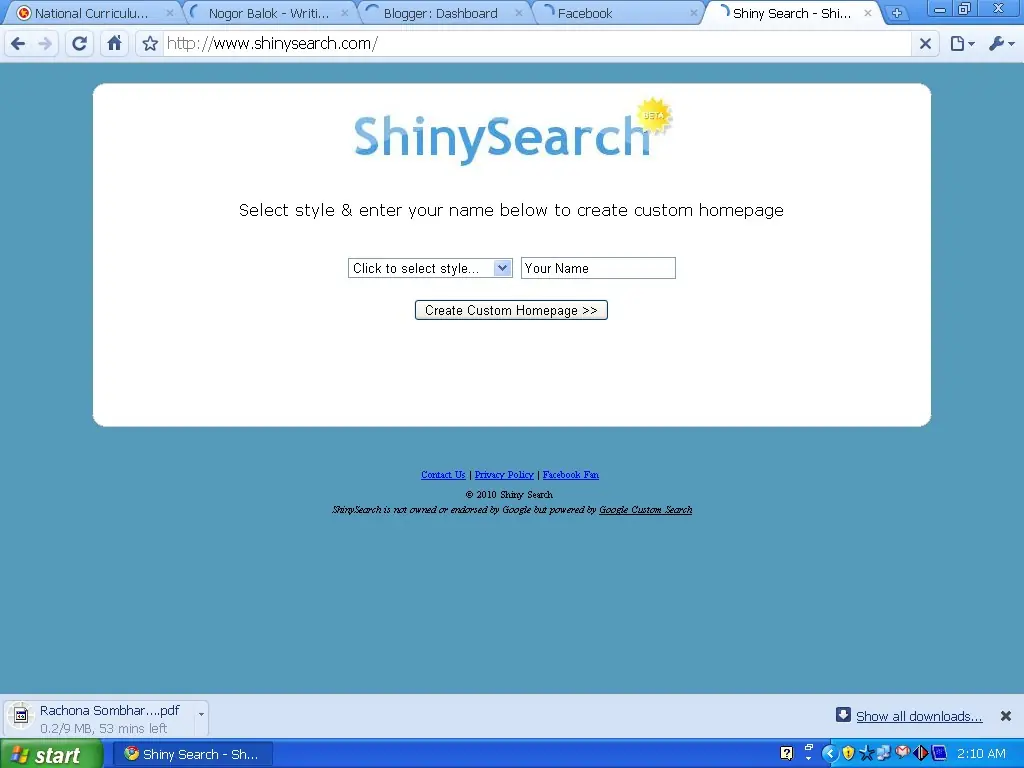Switch to the National Curriculum tab

click(91, 13)
